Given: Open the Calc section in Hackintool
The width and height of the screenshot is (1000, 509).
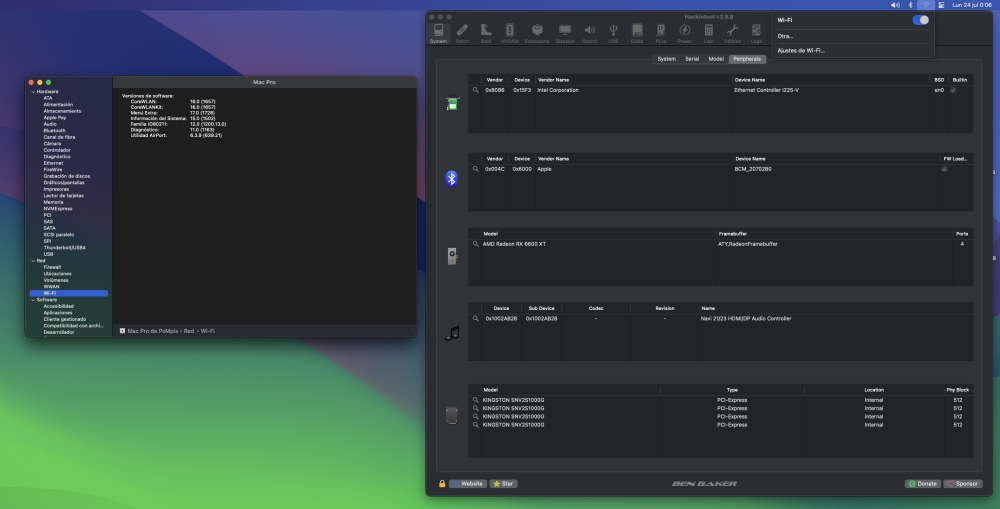Looking at the screenshot, I should pos(709,34).
